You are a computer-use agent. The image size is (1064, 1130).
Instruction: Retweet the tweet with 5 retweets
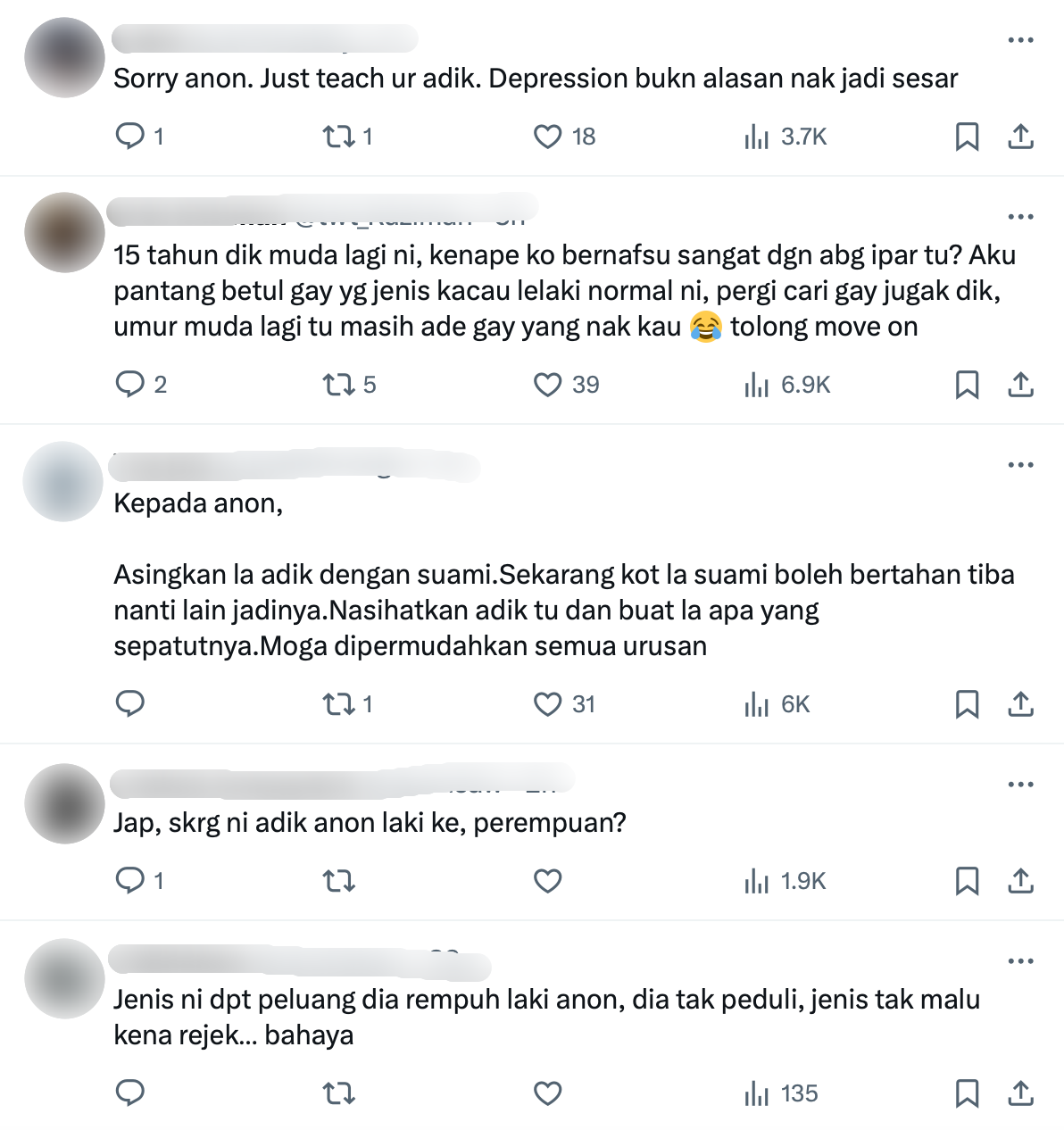coord(338,385)
